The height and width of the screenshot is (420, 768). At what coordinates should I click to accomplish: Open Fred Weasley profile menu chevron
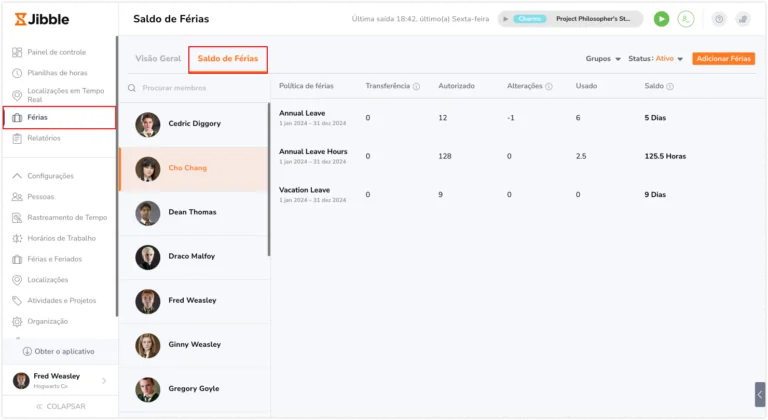click(x=104, y=381)
